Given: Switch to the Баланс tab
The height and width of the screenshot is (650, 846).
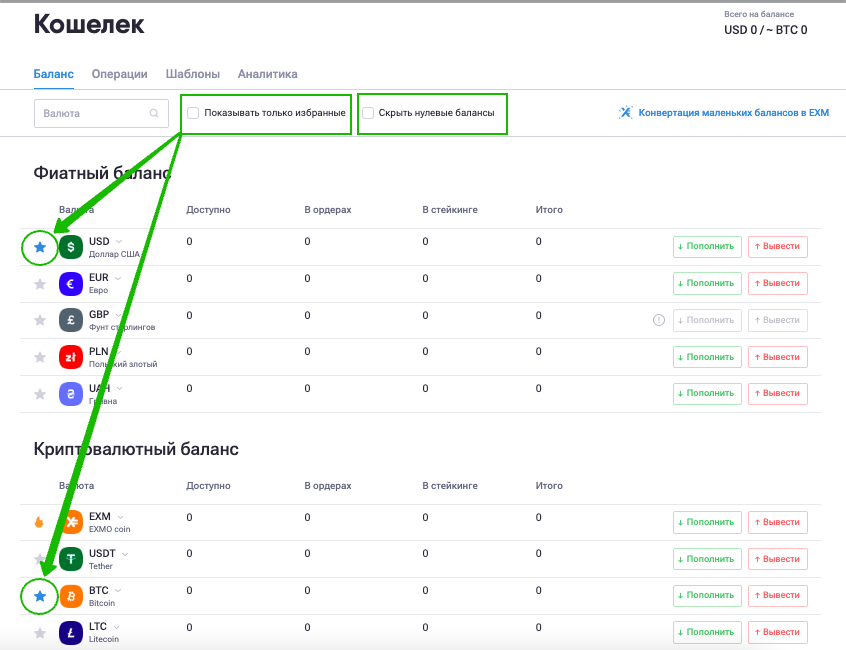Looking at the screenshot, I should tap(53, 74).
